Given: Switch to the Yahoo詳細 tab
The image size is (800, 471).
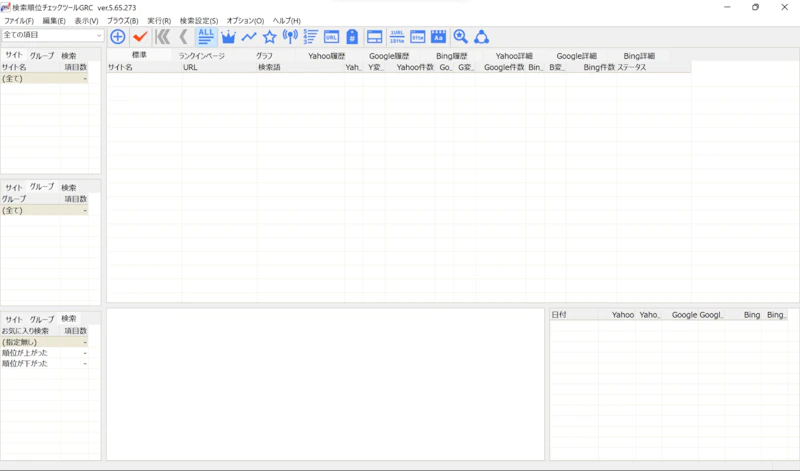Looking at the screenshot, I should pyautogui.click(x=514, y=56).
